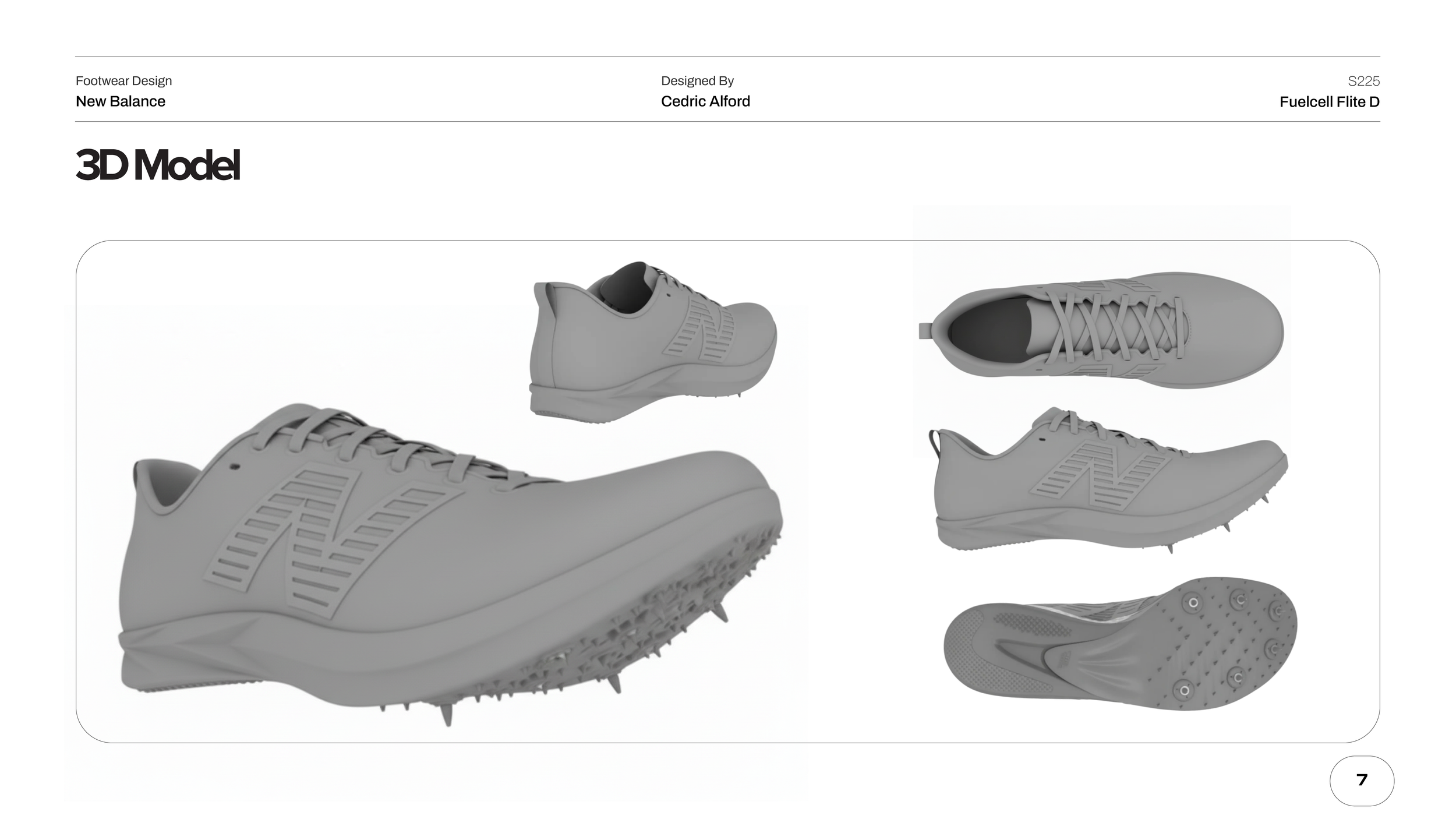Click the lace eyelet hole on large shoe

point(235,467)
